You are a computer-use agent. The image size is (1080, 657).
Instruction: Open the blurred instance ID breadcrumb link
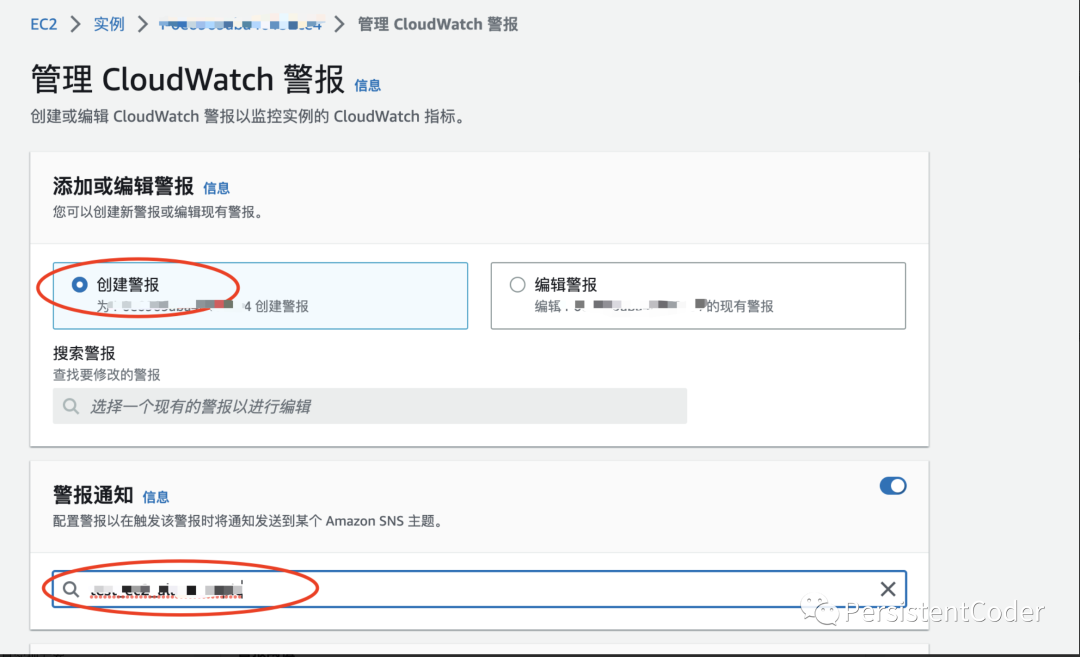(240, 24)
